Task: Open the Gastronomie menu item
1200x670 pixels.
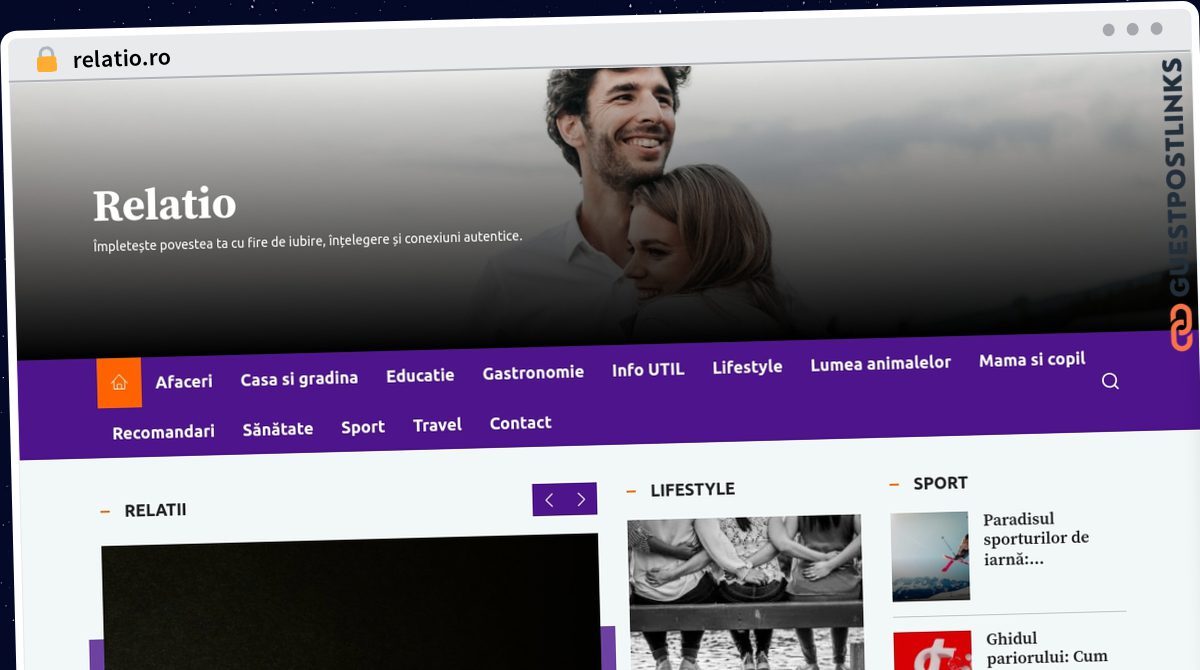Action: click(533, 372)
